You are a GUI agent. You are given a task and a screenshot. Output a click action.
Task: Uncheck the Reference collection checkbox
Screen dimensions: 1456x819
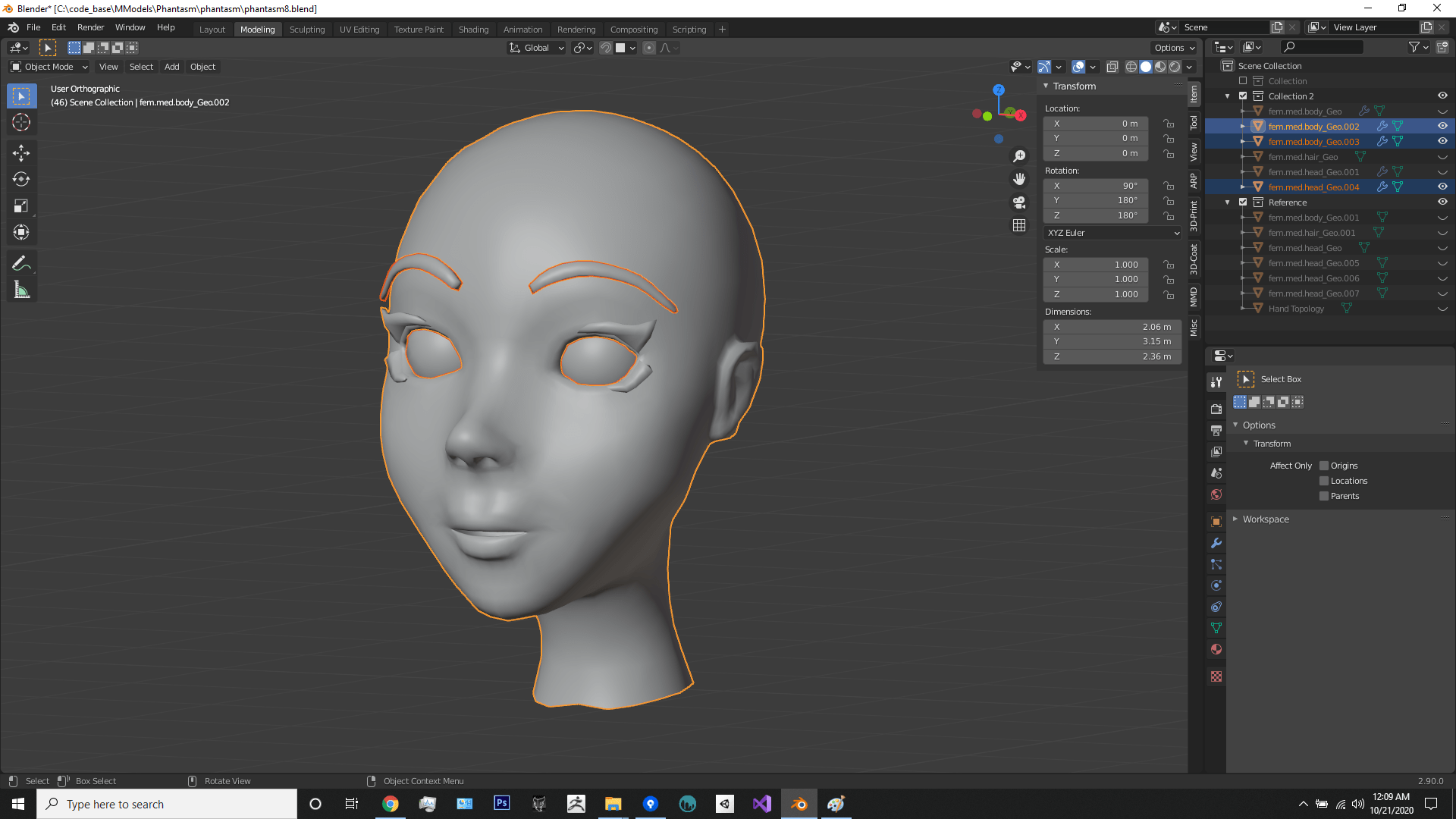1243,202
